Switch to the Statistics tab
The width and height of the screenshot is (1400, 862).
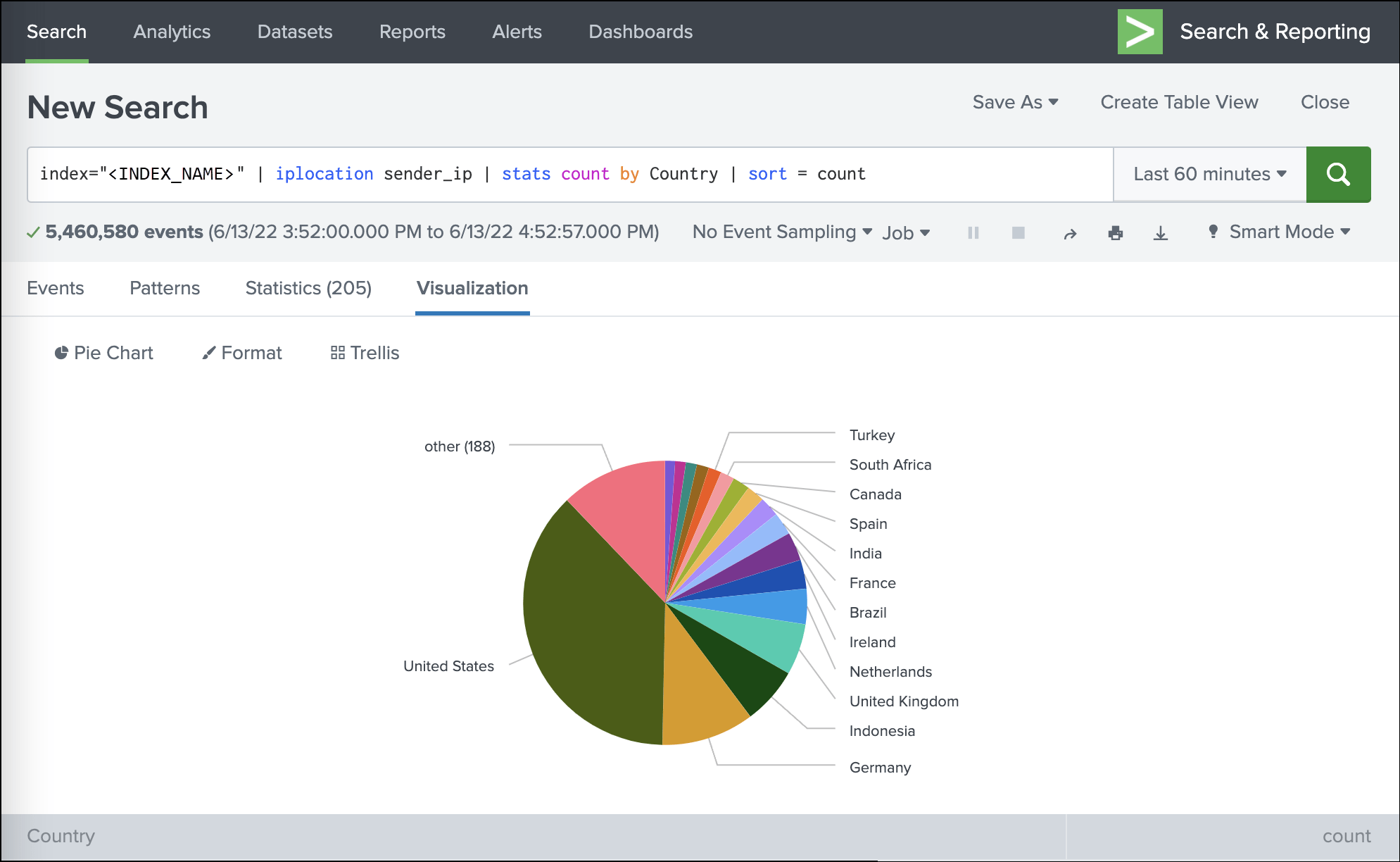tap(308, 288)
